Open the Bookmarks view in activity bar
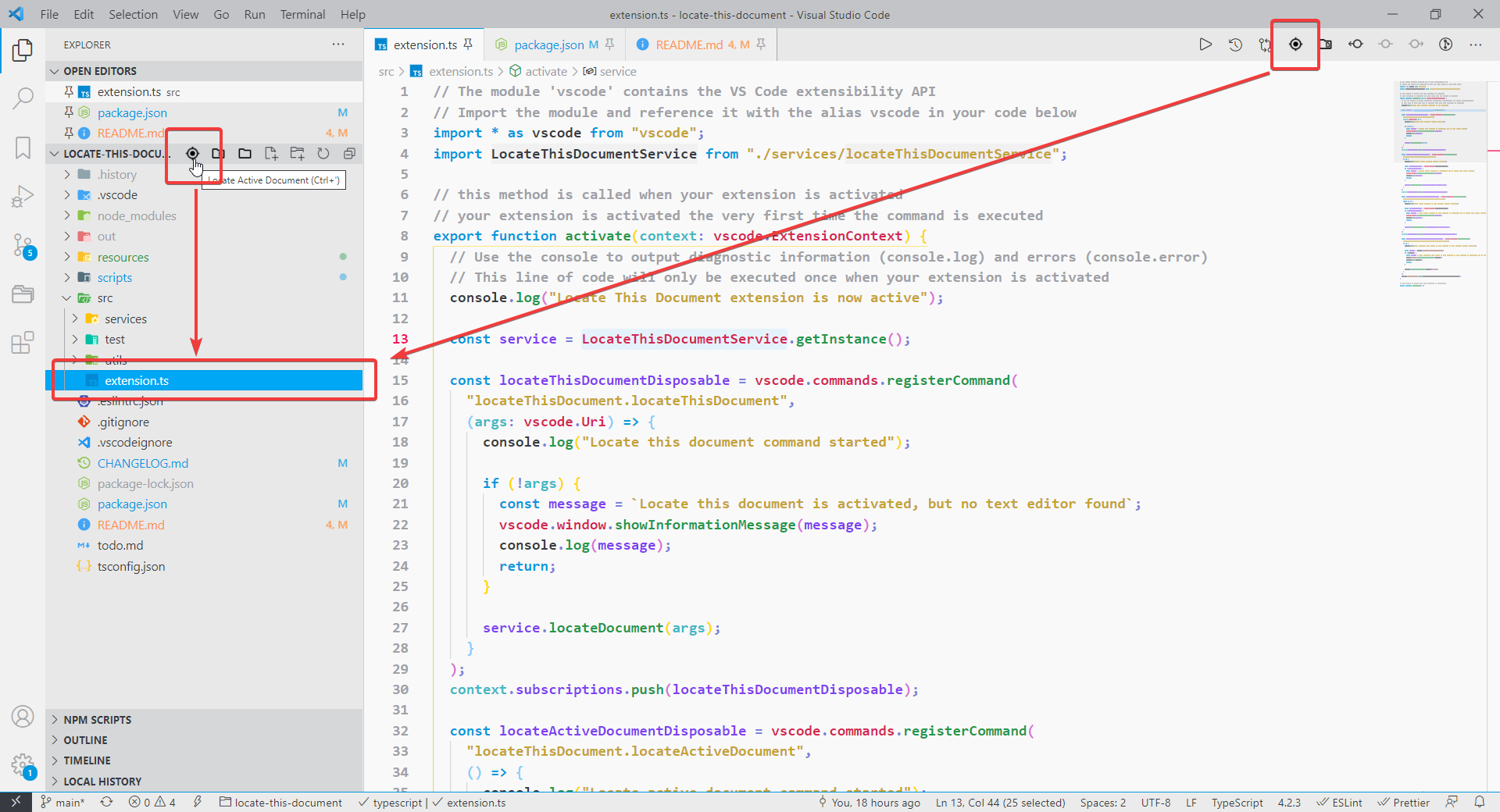Viewport: 1500px width, 812px height. (23, 148)
